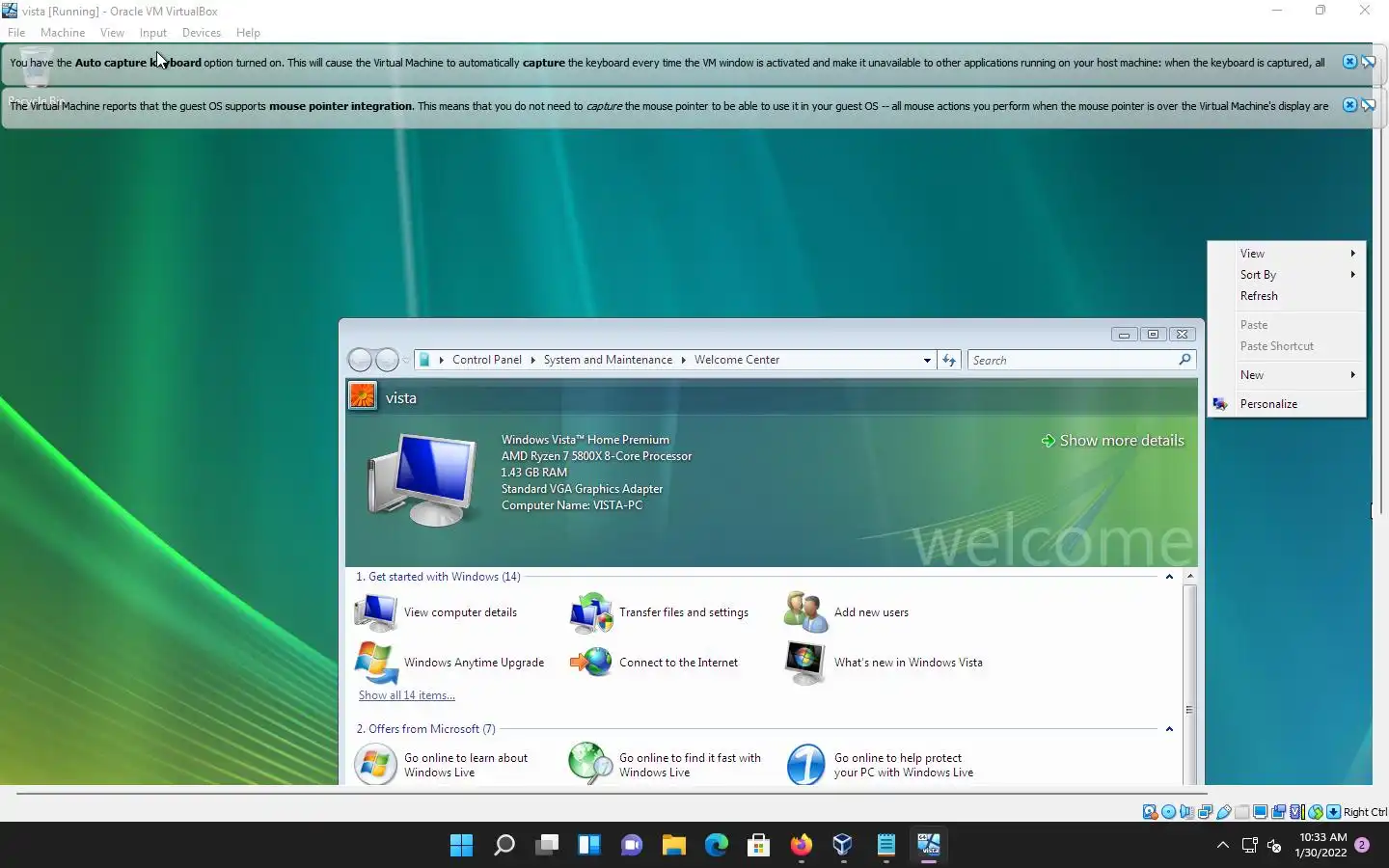Open Firefox from the taskbar
Image resolution: width=1389 pixels, height=868 pixels.
point(801,845)
